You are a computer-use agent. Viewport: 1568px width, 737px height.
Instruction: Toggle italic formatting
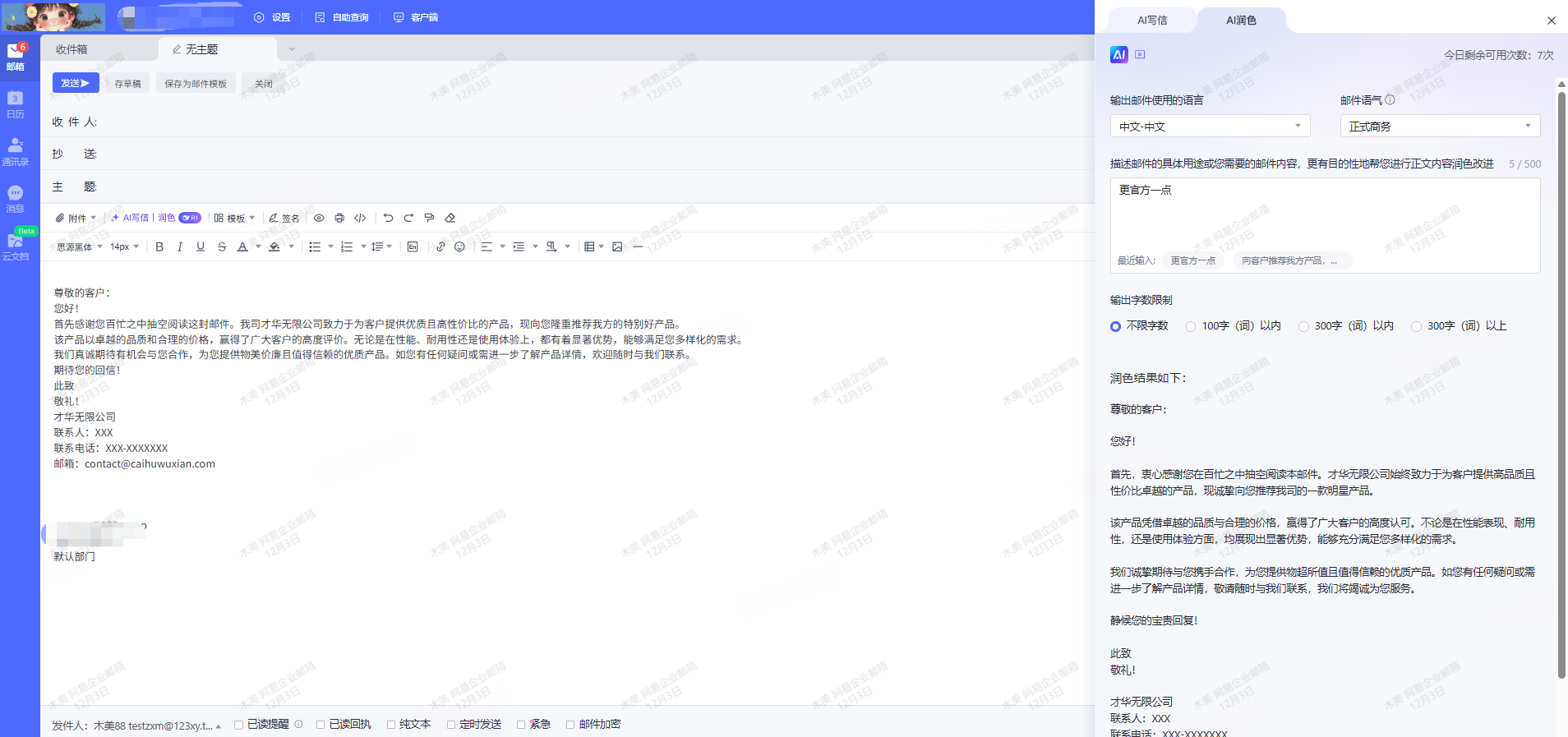click(x=180, y=246)
